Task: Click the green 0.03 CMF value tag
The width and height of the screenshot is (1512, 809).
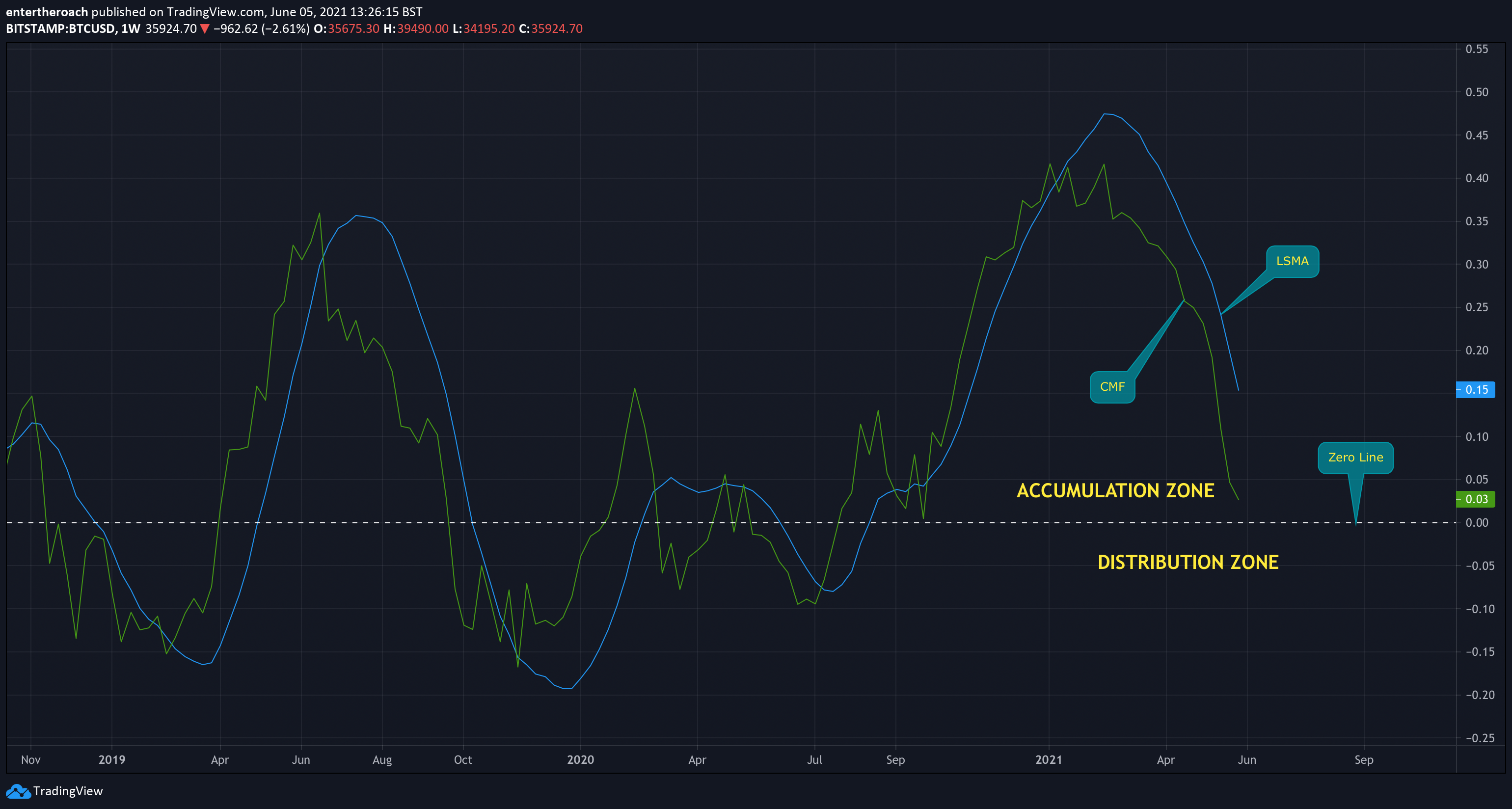Action: point(1476,499)
